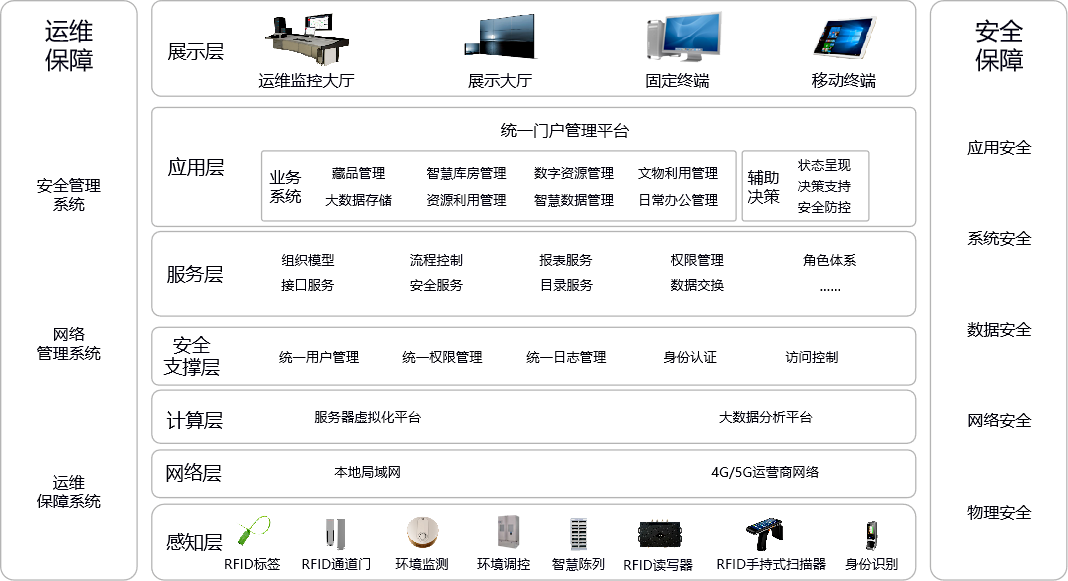Click 应用安全 in right panel
This screenshot has width=1068, height=581.
tap(999, 148)
